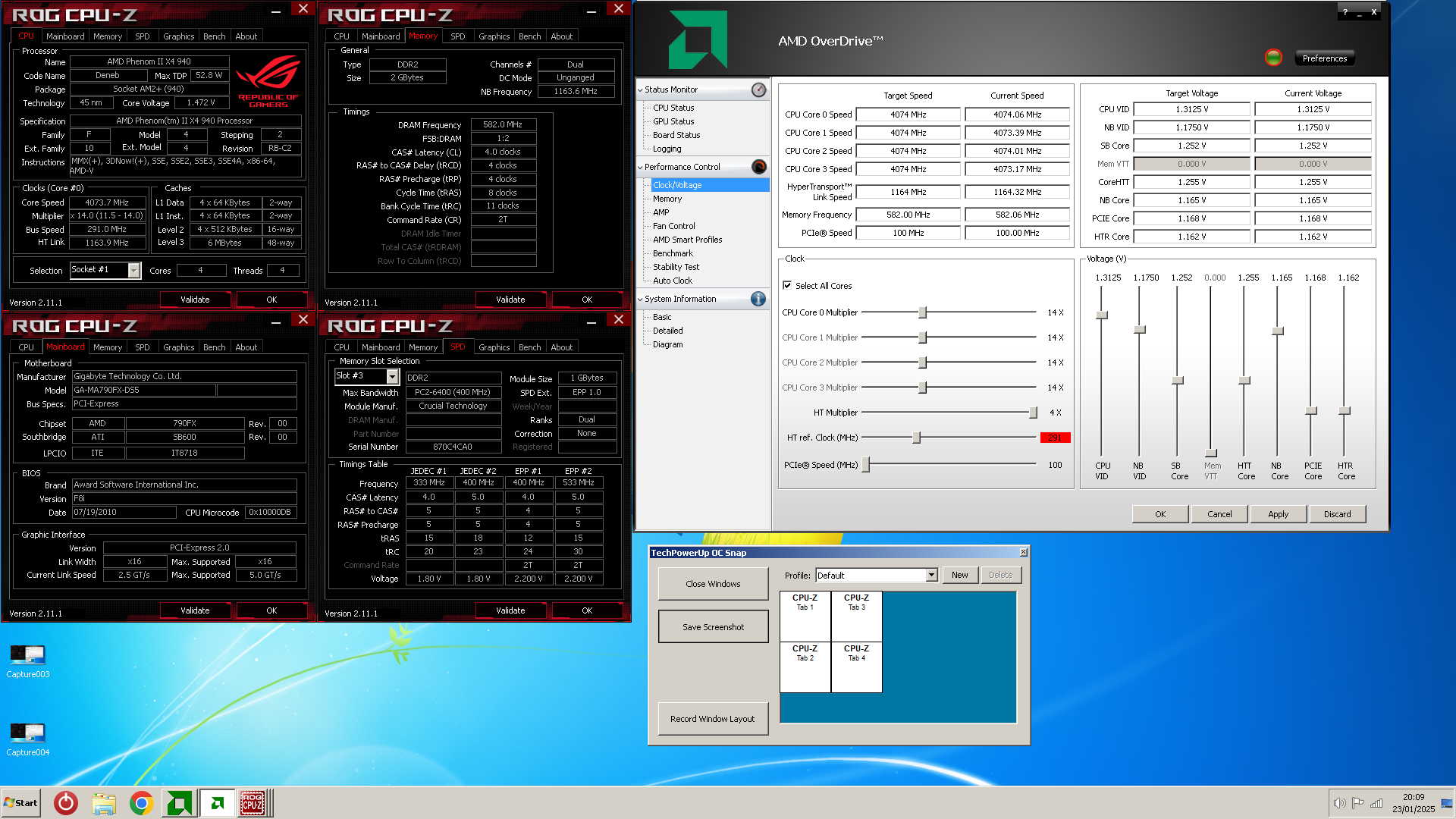Collapse the Performance Control section
The width and height of the screenshot is (1456, 819).
pyautogui.click(x=640, y=167)
